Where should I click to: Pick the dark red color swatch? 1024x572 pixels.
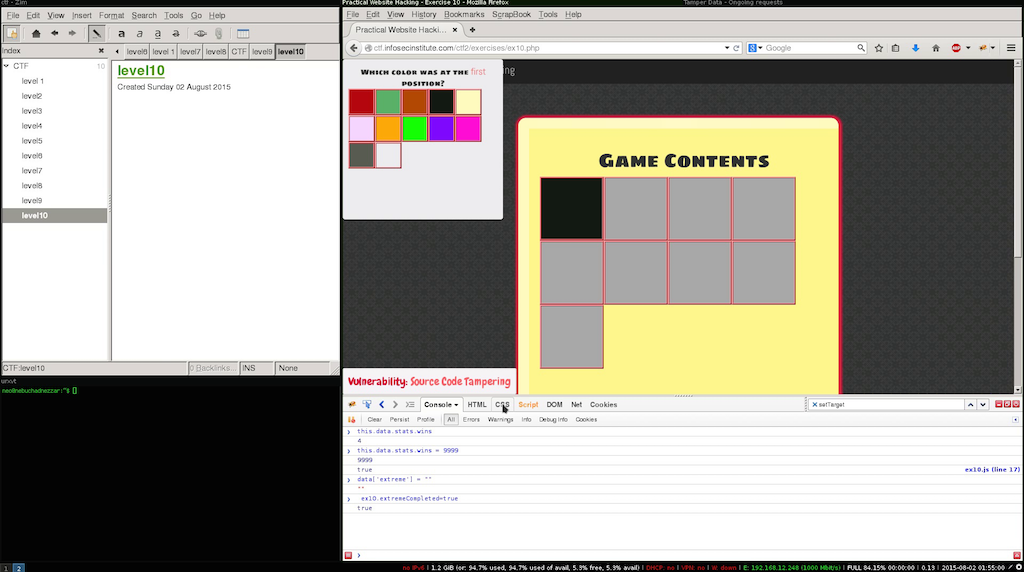[361, 102]
